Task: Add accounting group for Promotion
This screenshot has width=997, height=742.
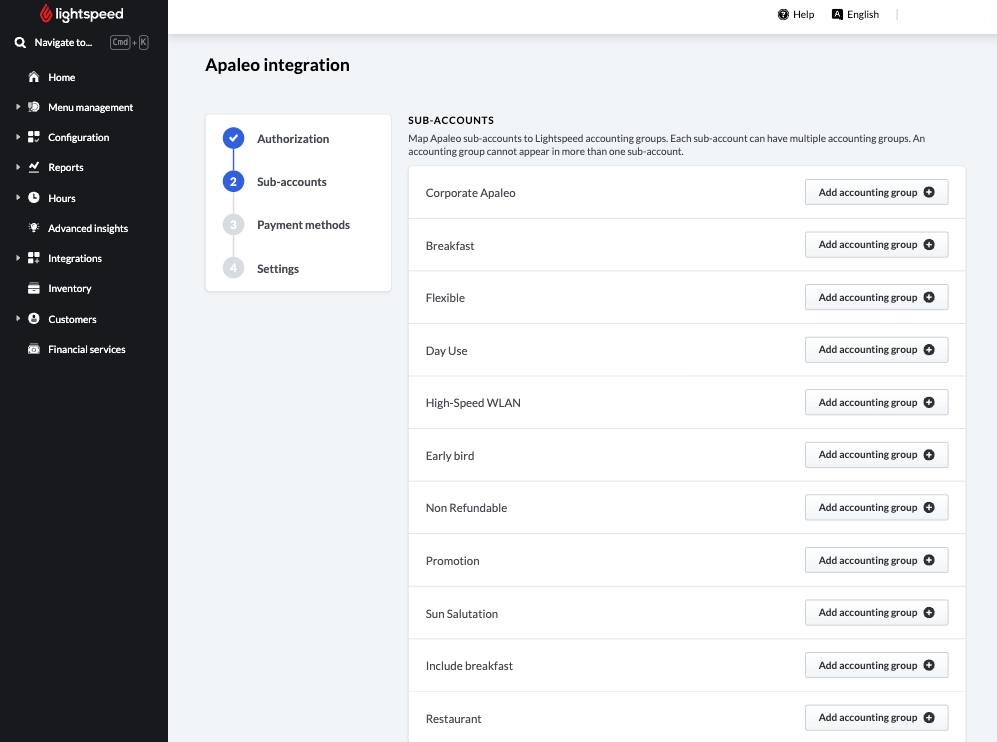Action: pos(876,560)
